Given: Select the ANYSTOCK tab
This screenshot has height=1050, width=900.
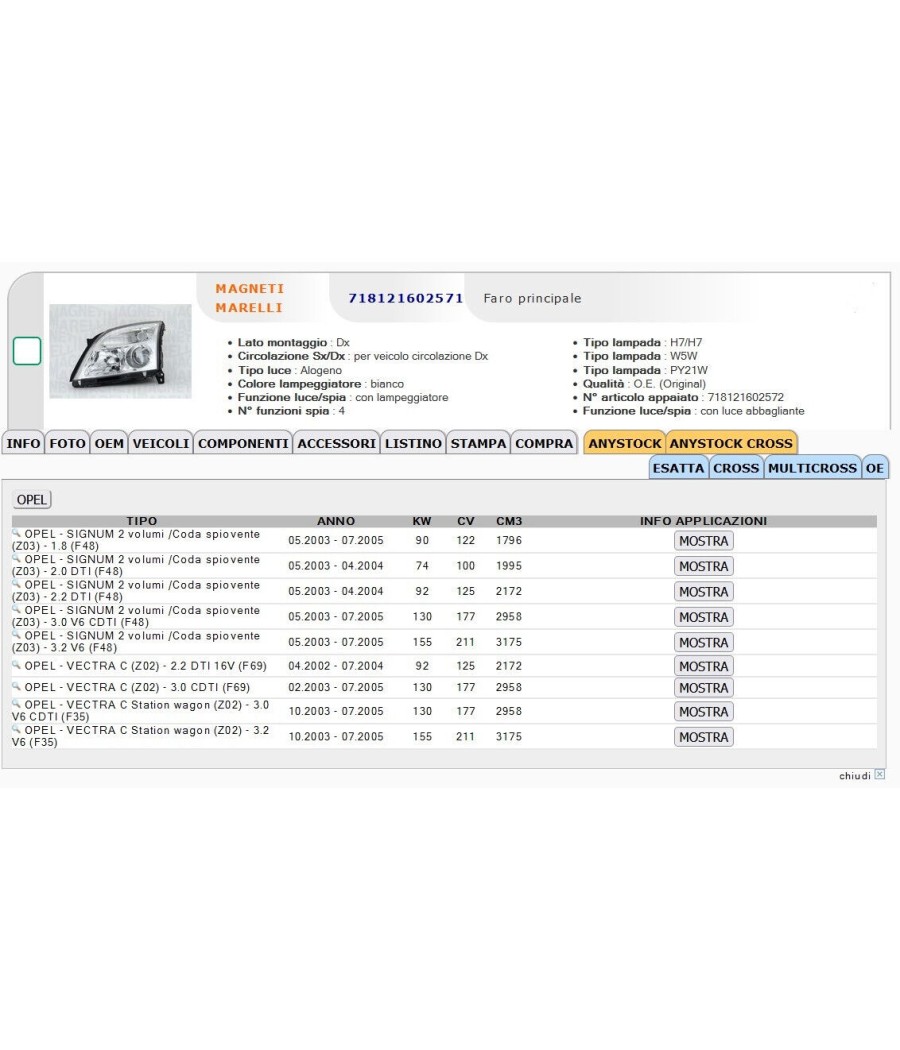Looking at the screenshot, I should coord(625,443).
